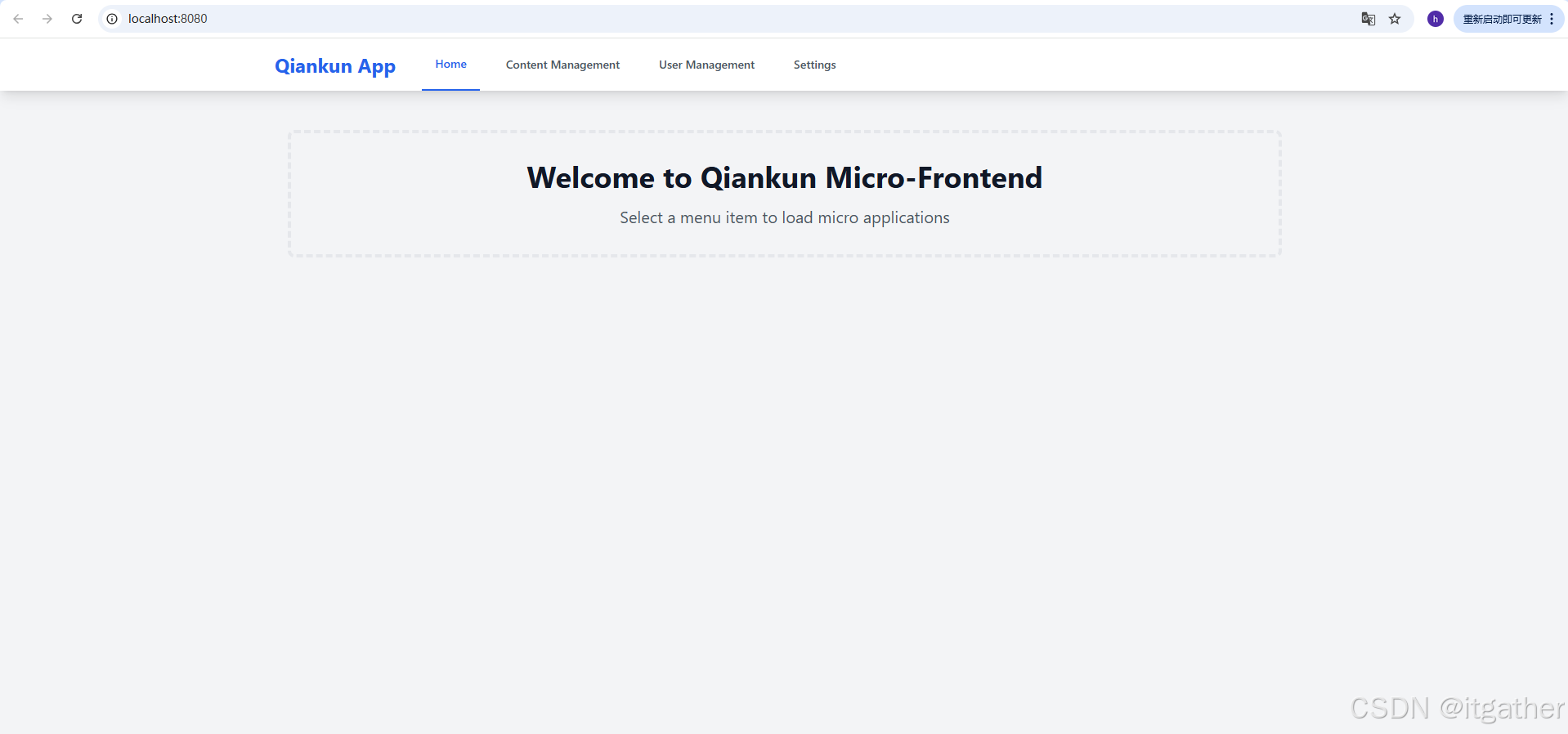The image size is (1568, 734).
Task: Click the browser forward arrow
Action: pyautogui.click(x=47, y=19)
